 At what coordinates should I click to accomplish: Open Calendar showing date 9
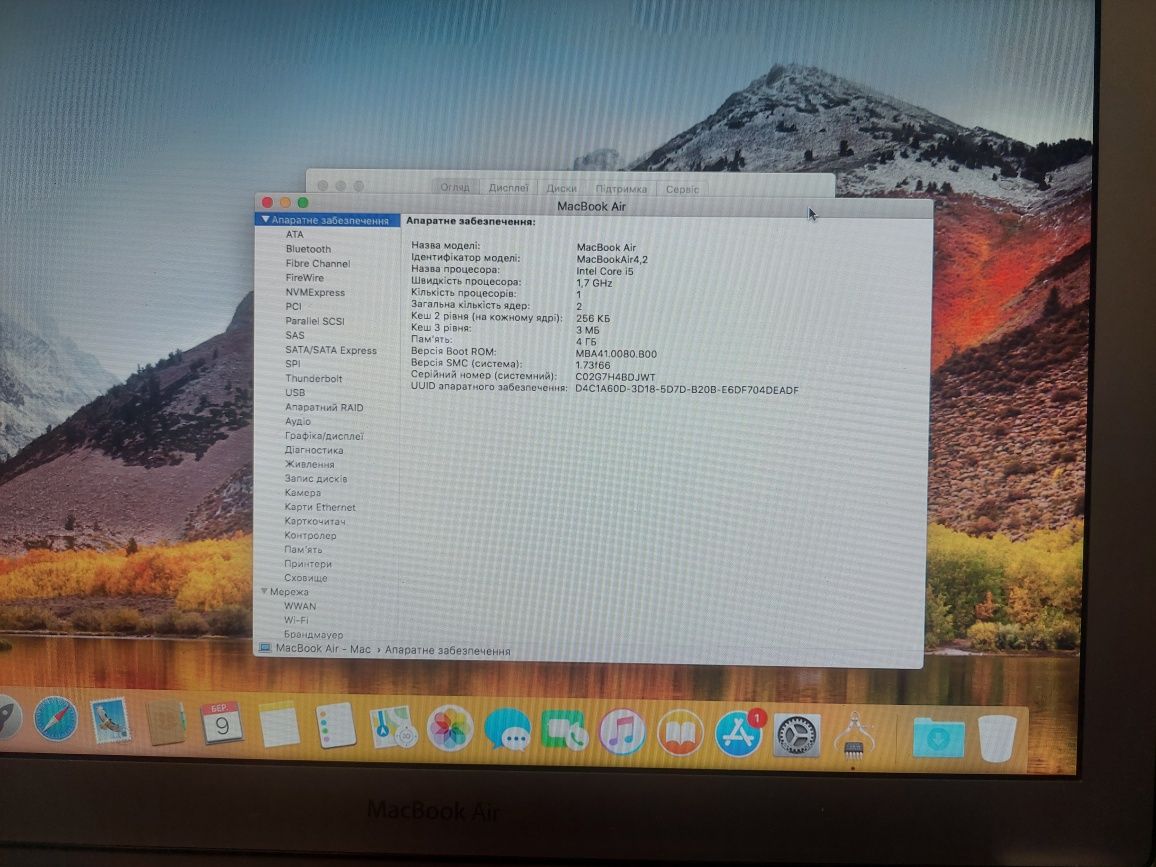221,722
